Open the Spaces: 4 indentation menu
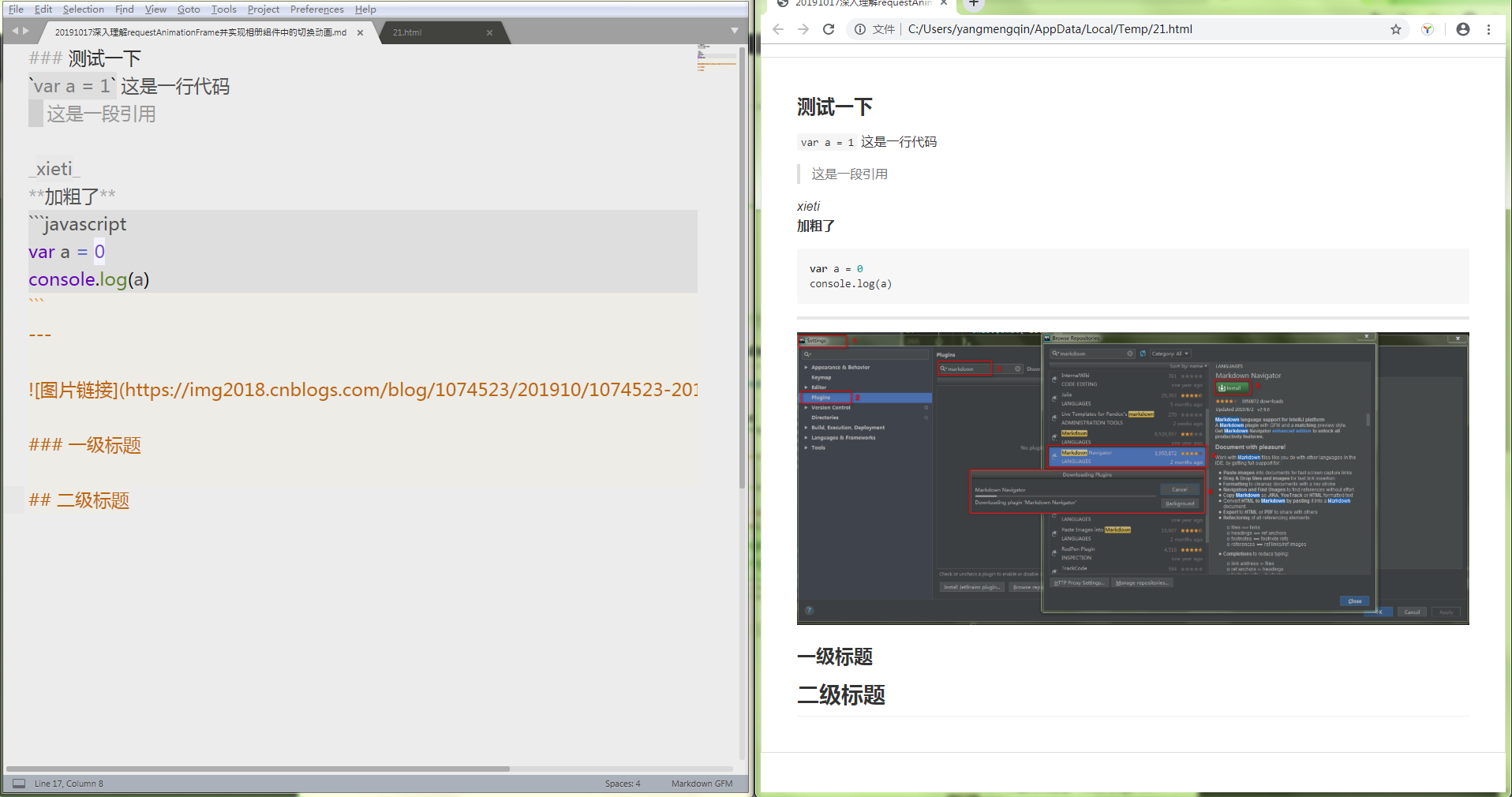This screenshot has width=1512, height=797. pos(623,784)
